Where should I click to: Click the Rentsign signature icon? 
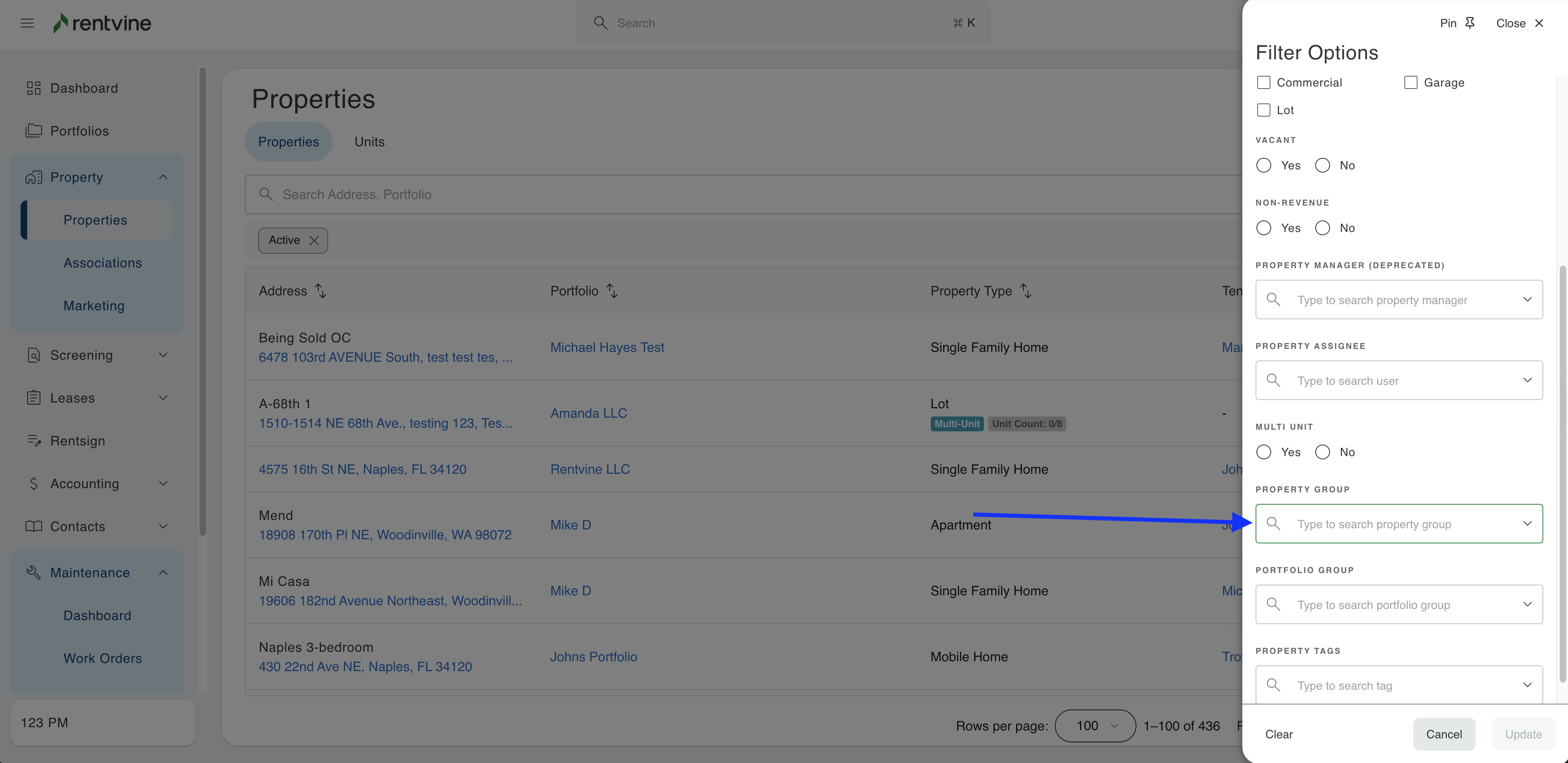[33, 440]
